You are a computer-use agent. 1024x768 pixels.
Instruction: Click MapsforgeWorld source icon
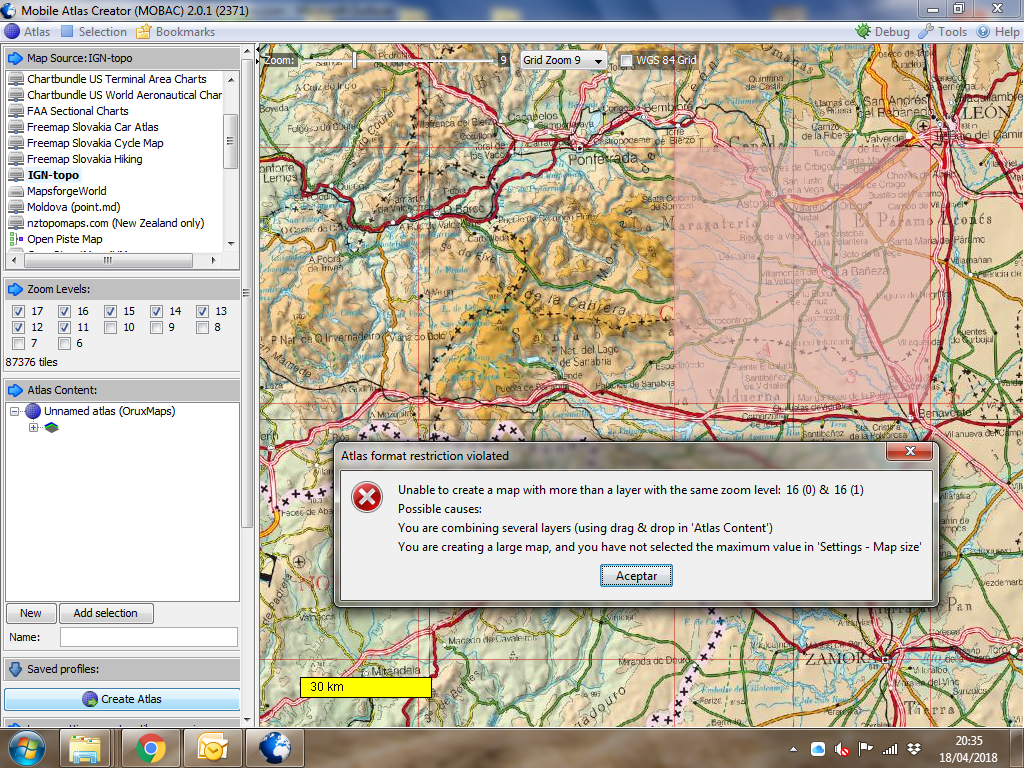[x=16, y=191]
